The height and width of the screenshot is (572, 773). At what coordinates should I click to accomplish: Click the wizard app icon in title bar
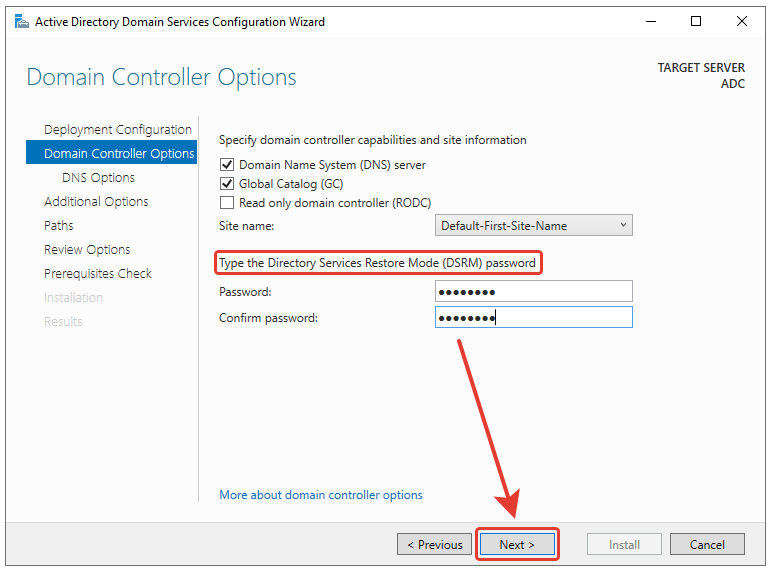click(x=21, y=21)
